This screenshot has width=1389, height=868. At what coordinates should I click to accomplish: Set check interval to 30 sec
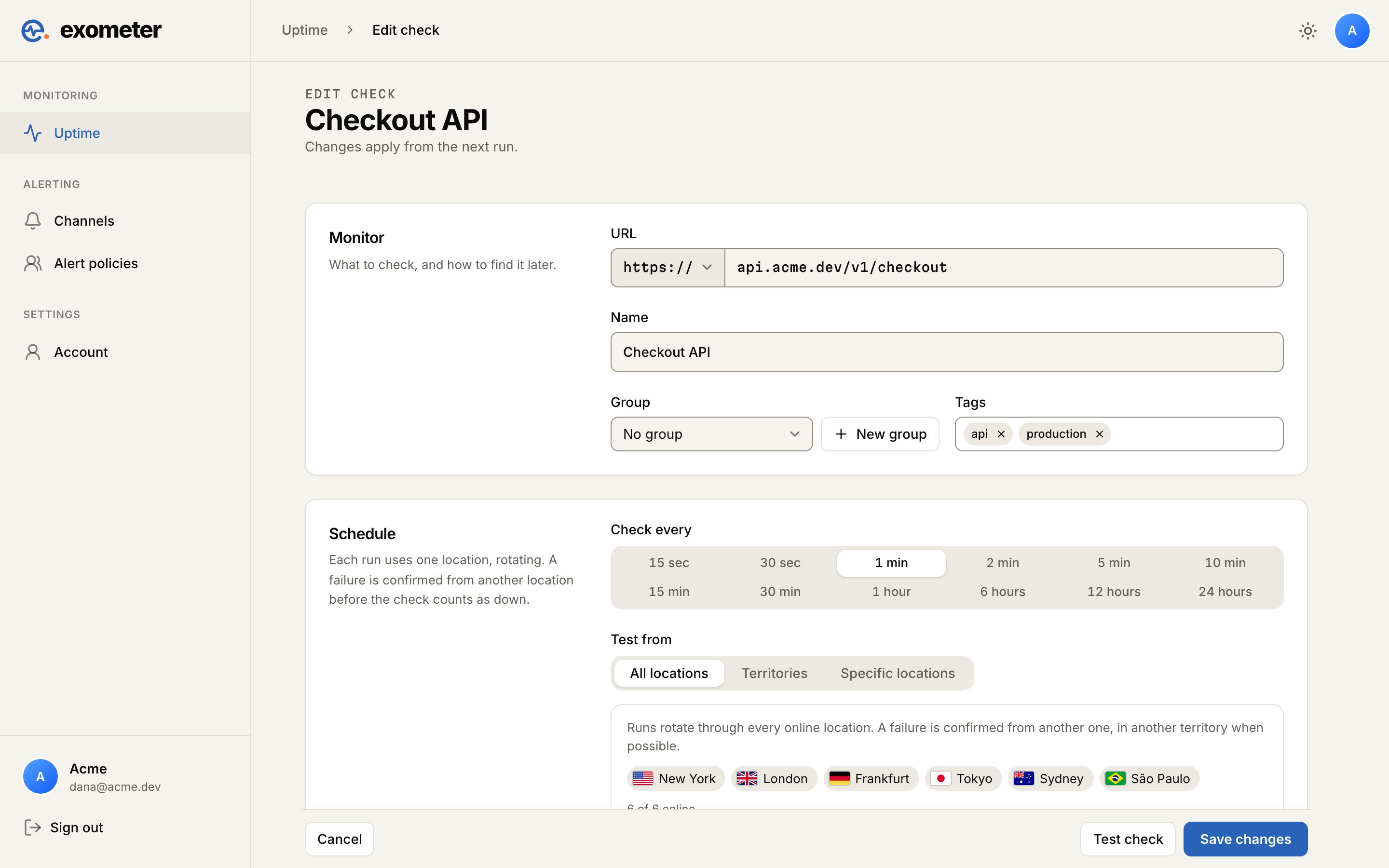[780, 563]
